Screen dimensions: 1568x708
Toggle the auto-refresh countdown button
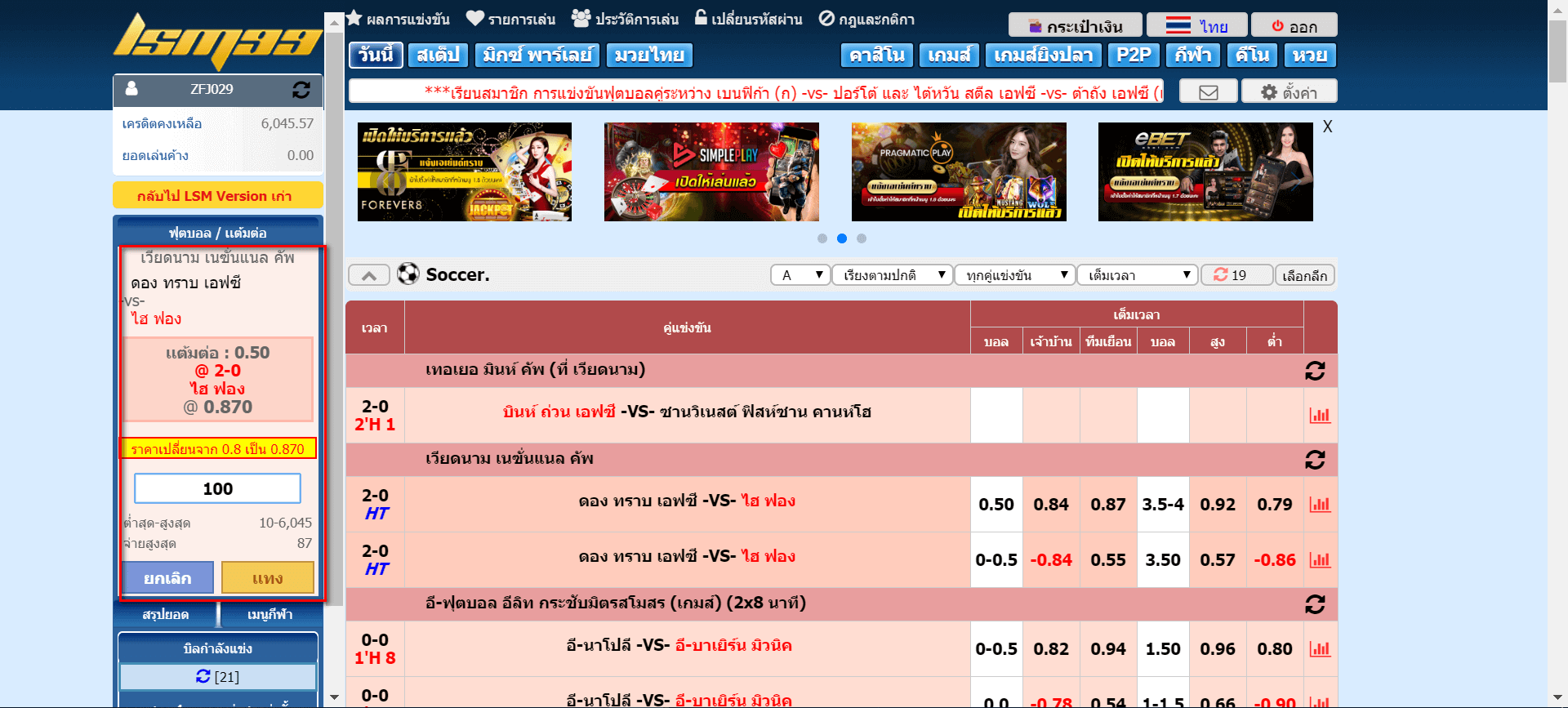click(x=1236, y=275)
